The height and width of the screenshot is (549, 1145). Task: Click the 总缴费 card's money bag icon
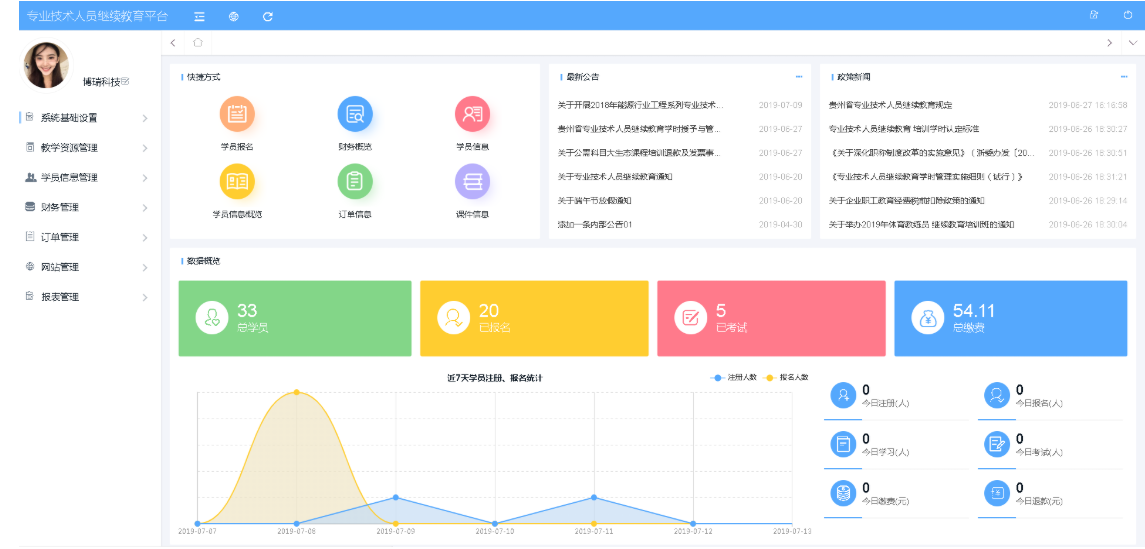pos(928,318)
